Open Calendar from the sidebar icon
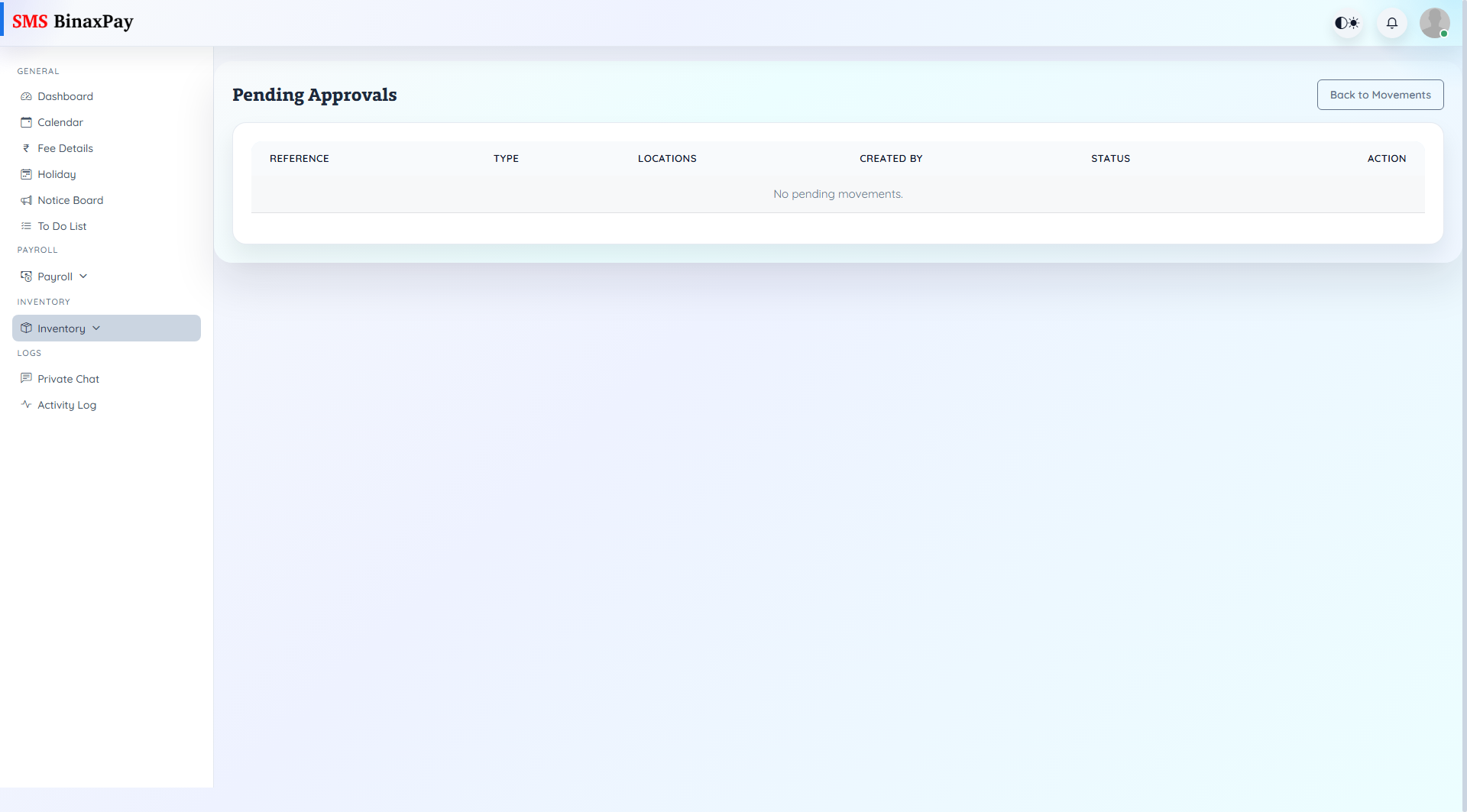Screen dimensions: 1467x812 coord(26,122)
